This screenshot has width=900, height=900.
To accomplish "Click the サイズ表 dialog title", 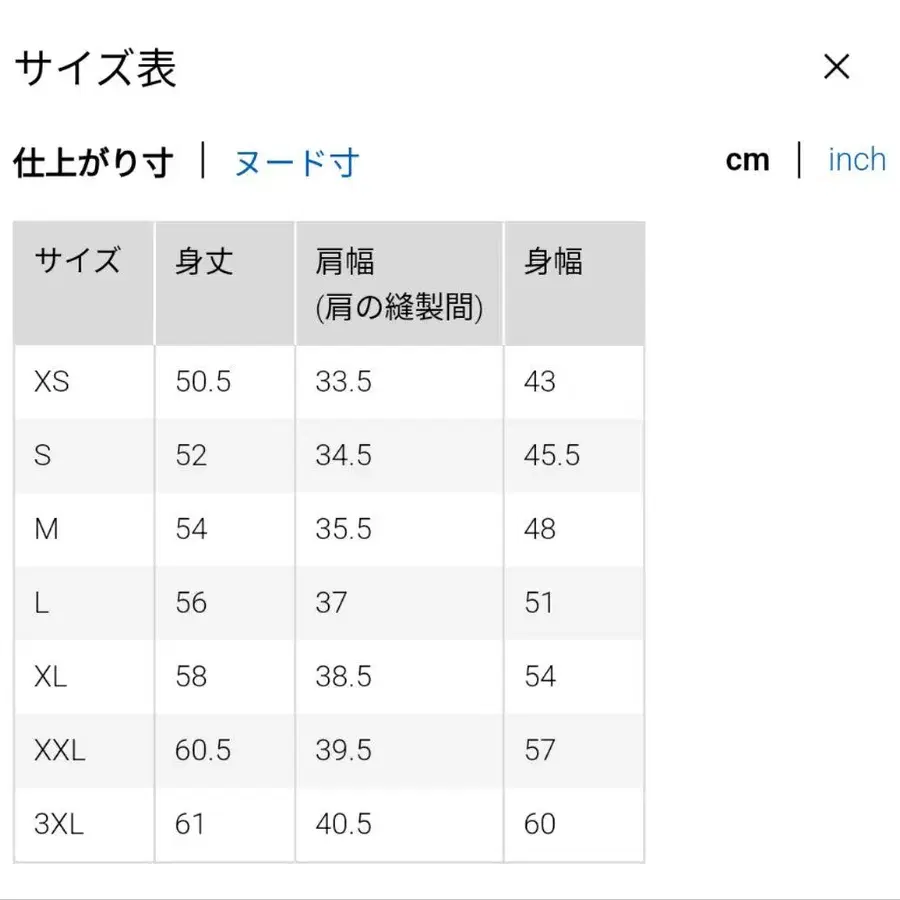I will pyautogui.click(x=96, y=68).
